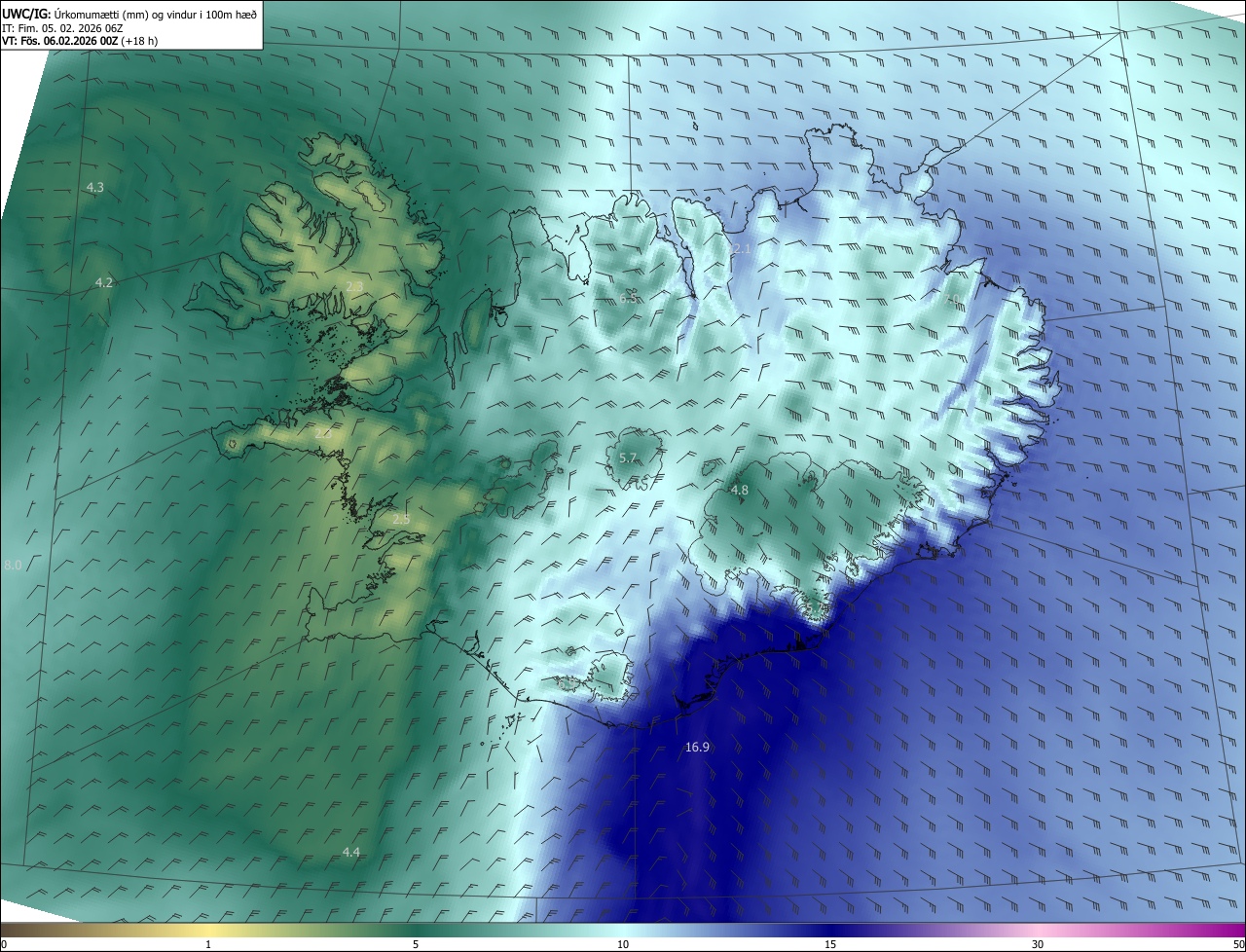Click the 10 tick on the color scale
Viewport: 1246px width, 952px height.
click(623, 944)
